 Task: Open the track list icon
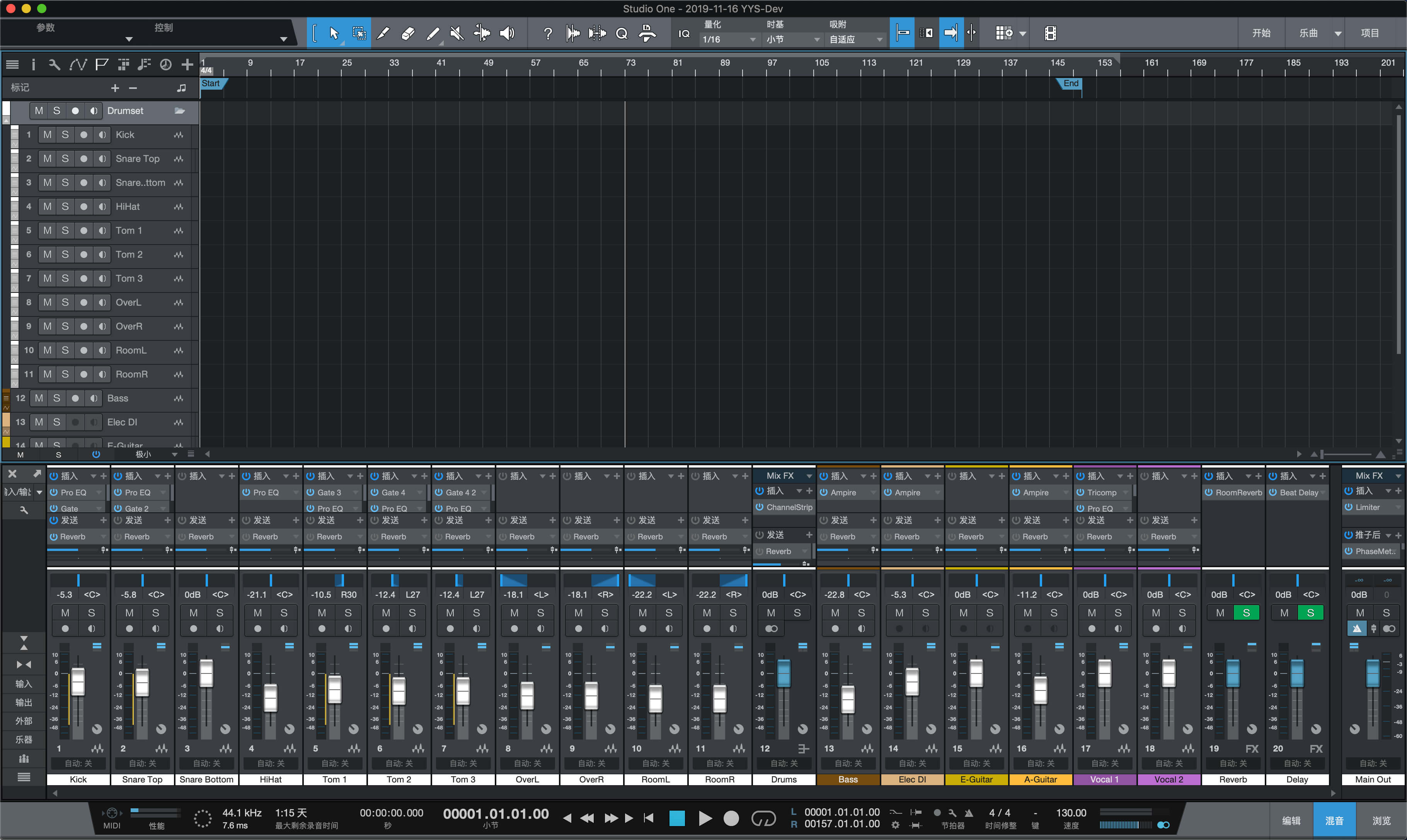pyautogui.click(x=12, y=65)
